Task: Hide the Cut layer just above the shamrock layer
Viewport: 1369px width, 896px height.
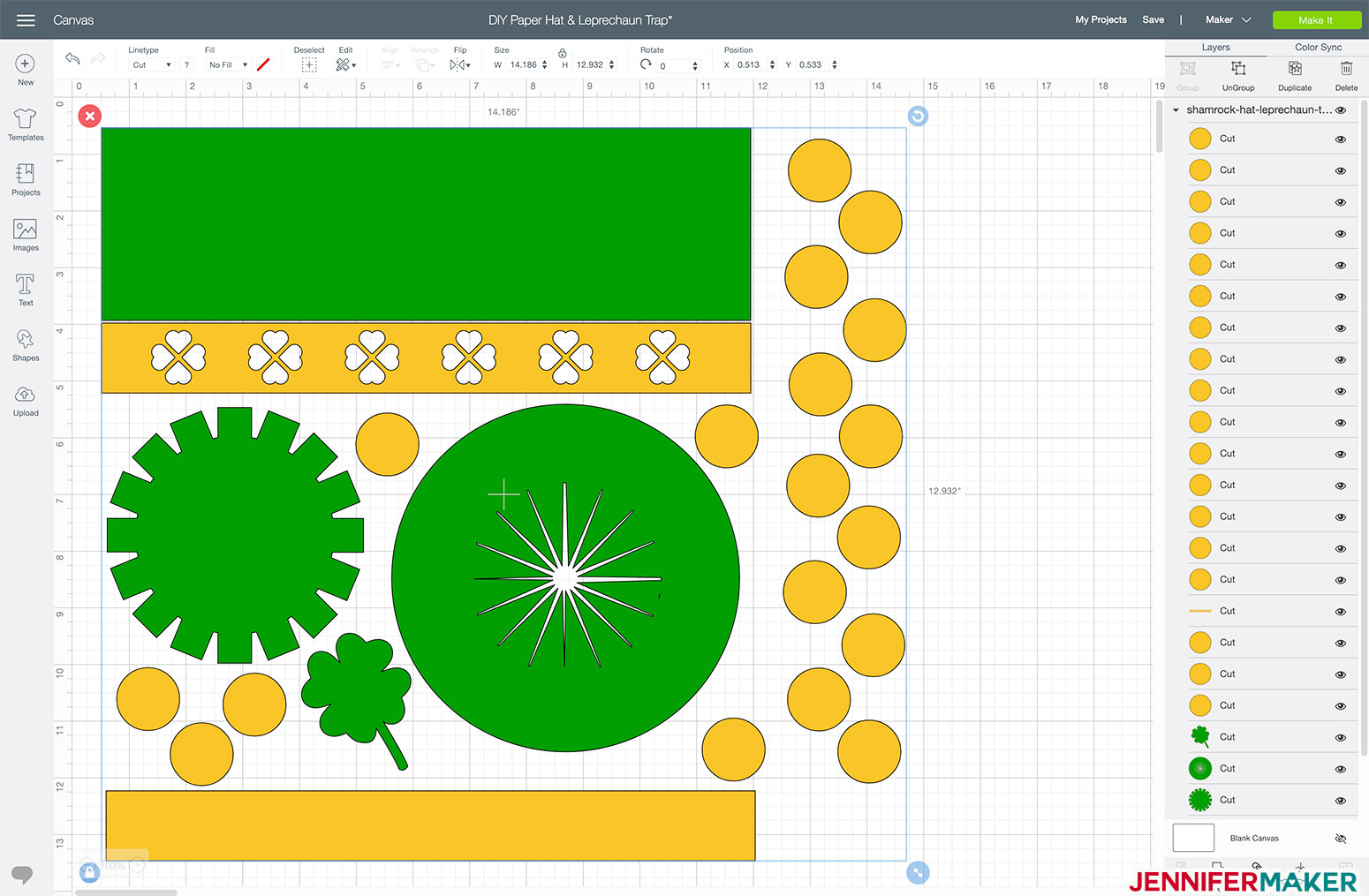Action: (x=1341, y=706)
